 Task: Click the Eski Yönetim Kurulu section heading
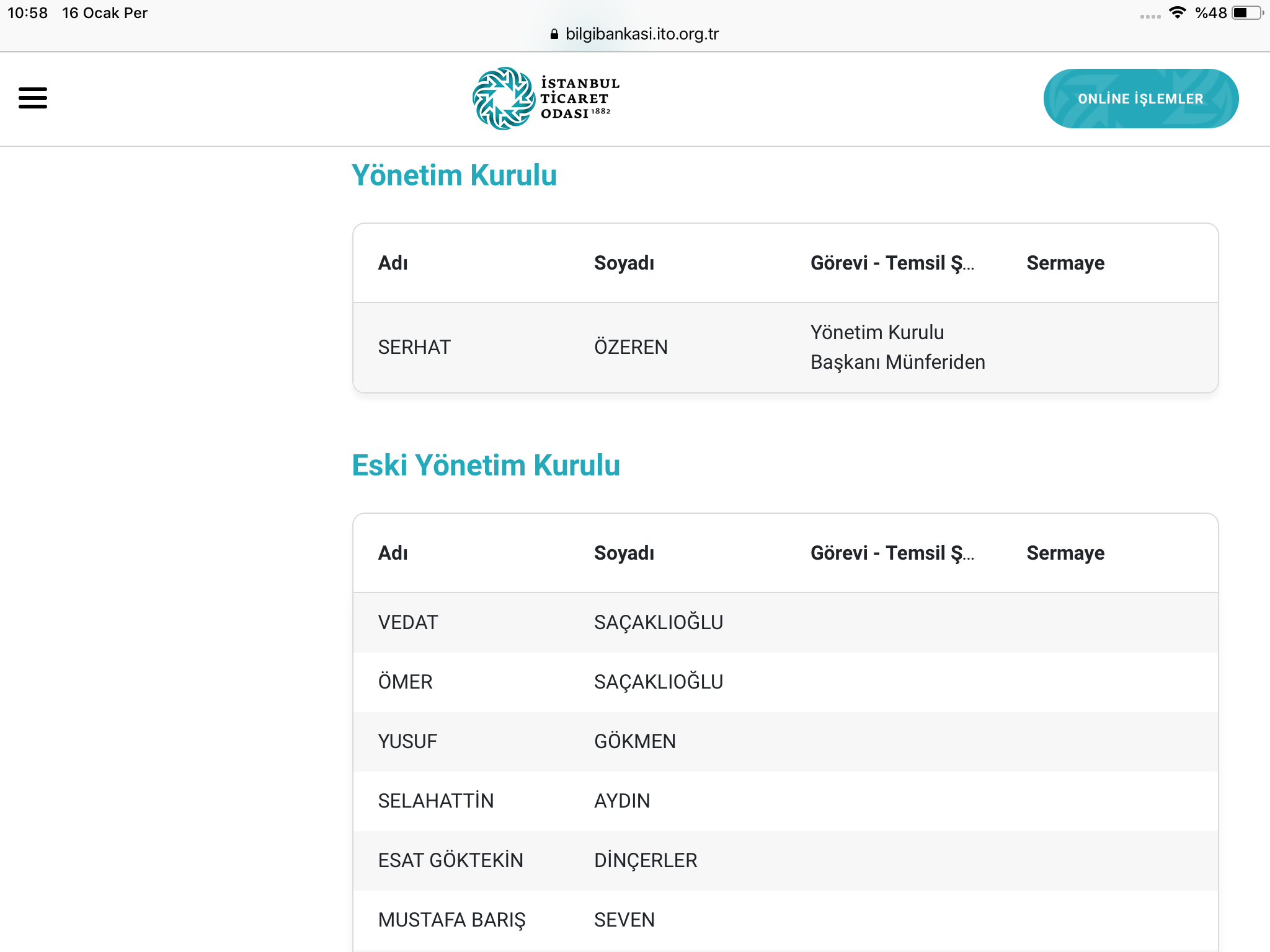(486, 464)
